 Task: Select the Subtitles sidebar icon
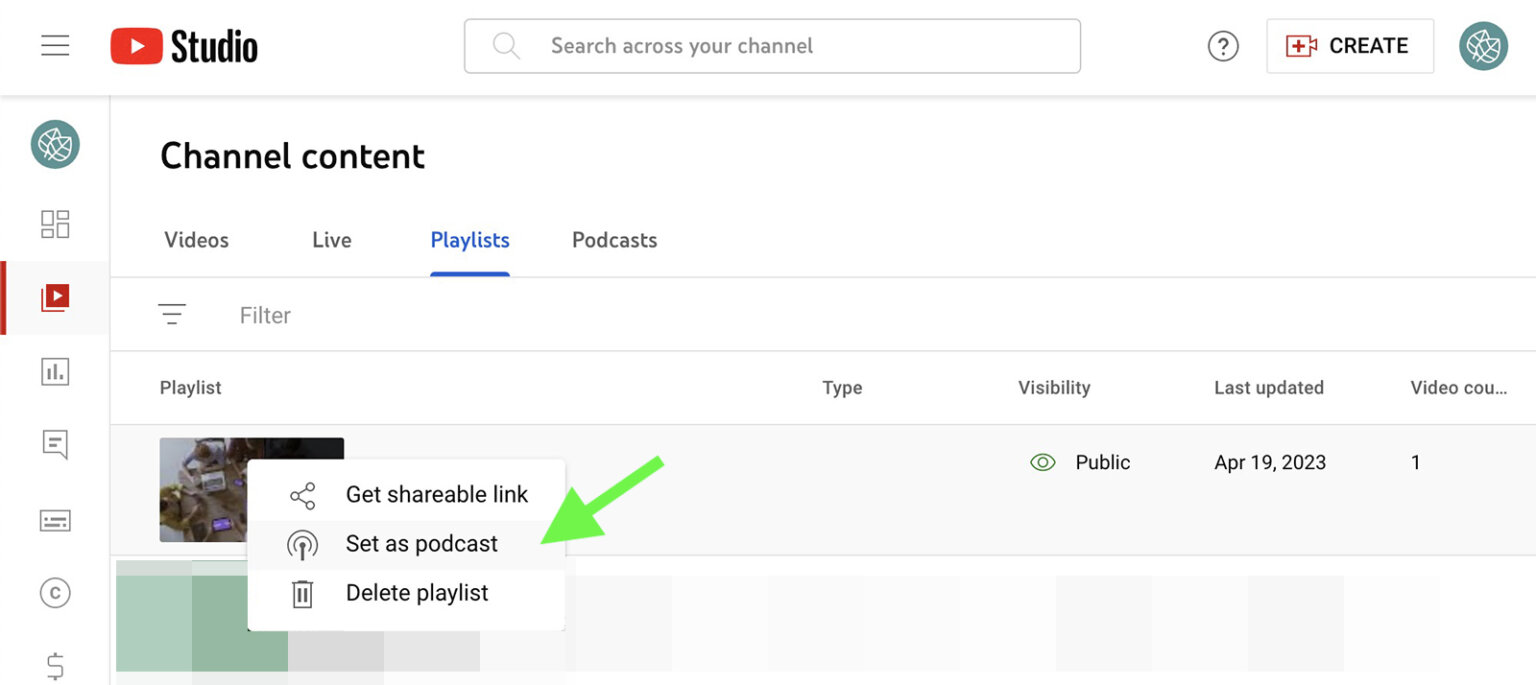[x=55, y=519]
